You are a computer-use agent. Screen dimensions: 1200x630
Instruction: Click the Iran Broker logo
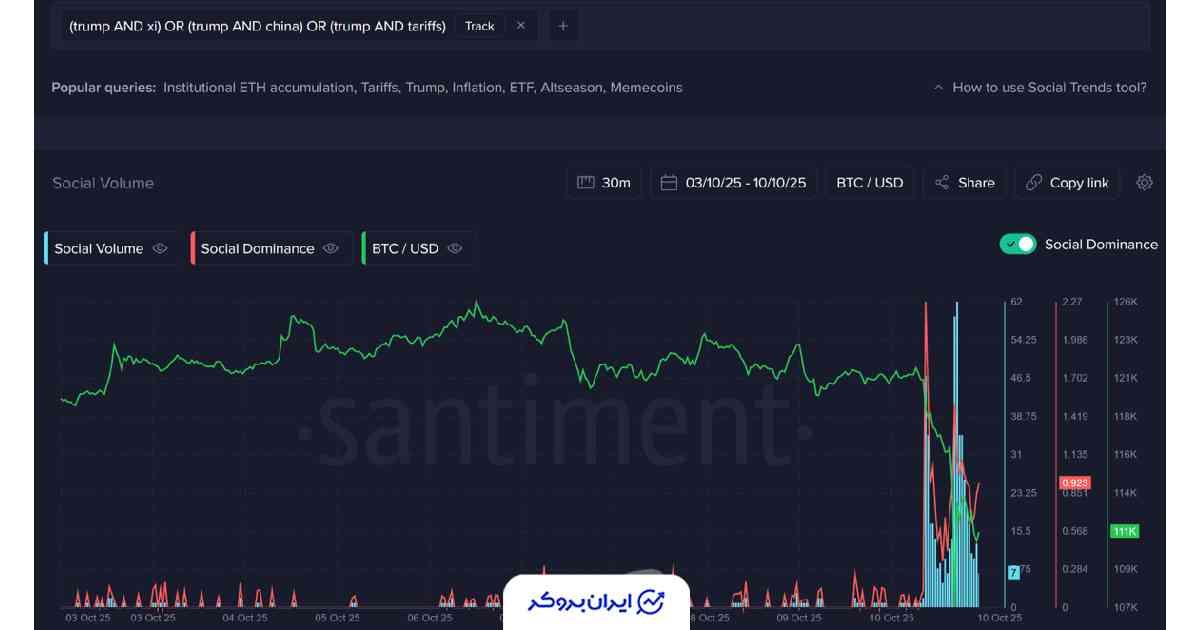click(x=596, y=602)
